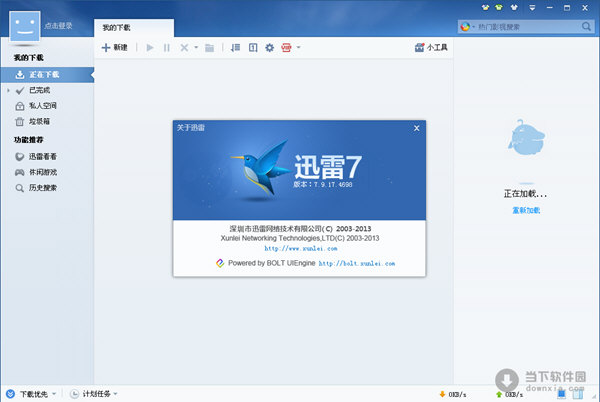Close the 关于迅雷 dialog
Viewport: 600px width, 402px height.
click(417, 128)
